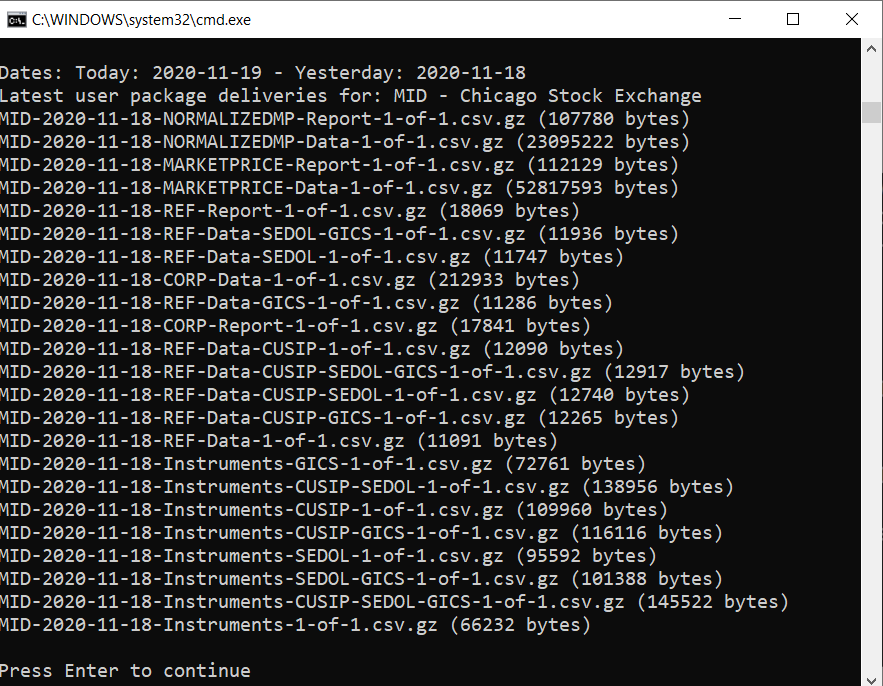
Task: Maximize the command prompt window
Action: (792, 19)
